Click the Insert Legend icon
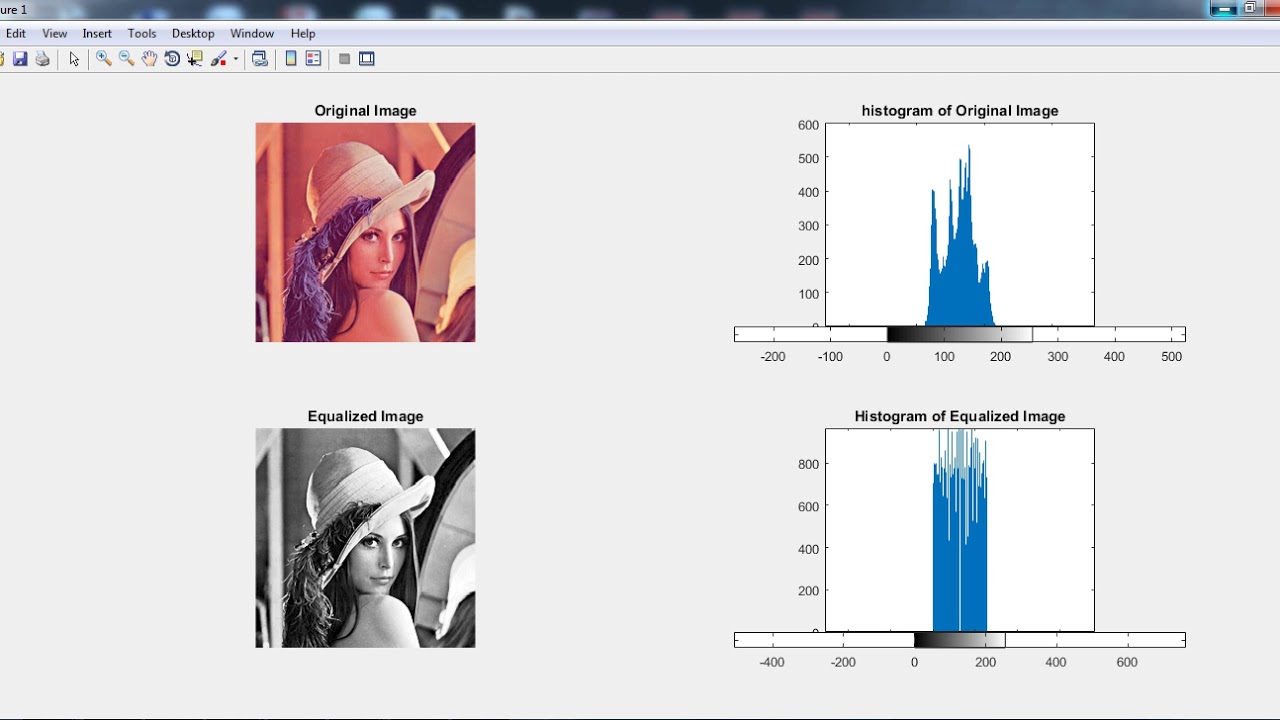The width and height of the screenshot is (1280, 720). (x=313, y=59)
